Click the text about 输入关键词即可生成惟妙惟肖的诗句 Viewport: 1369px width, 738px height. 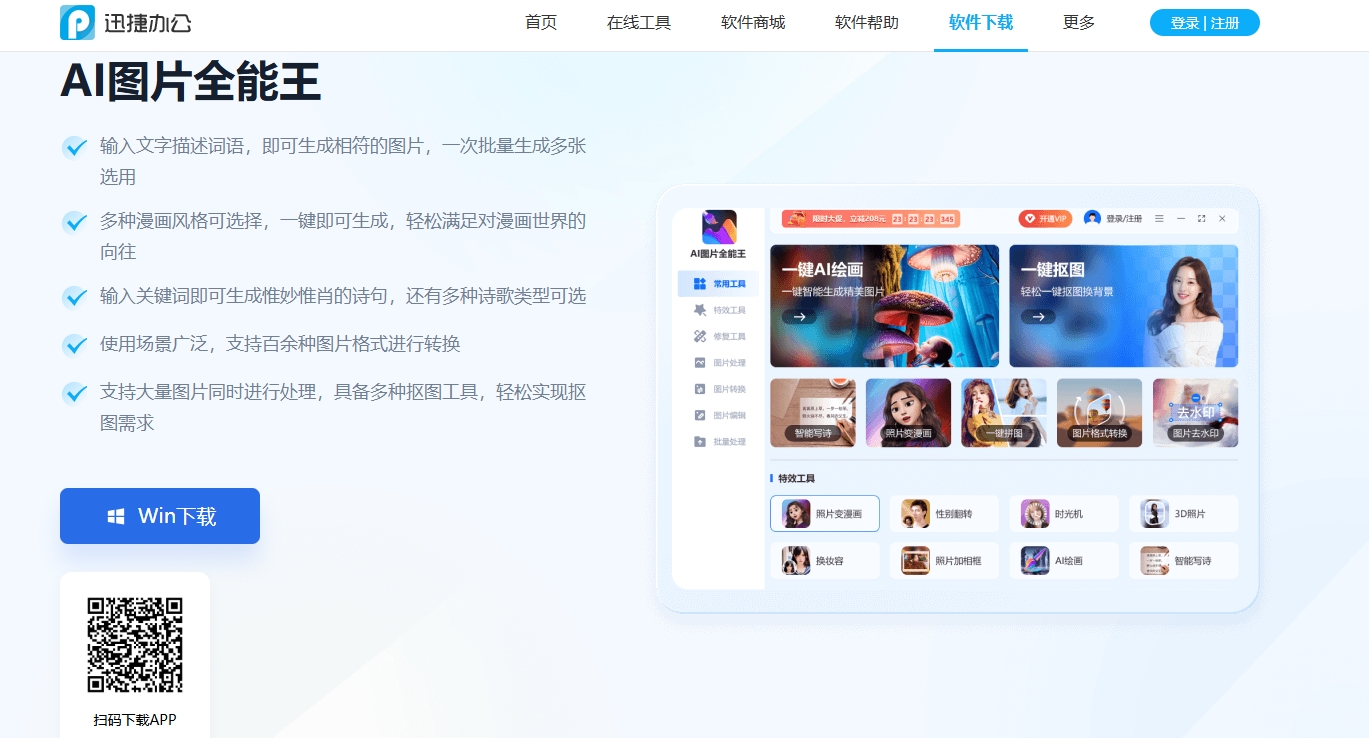pos(343,296)
